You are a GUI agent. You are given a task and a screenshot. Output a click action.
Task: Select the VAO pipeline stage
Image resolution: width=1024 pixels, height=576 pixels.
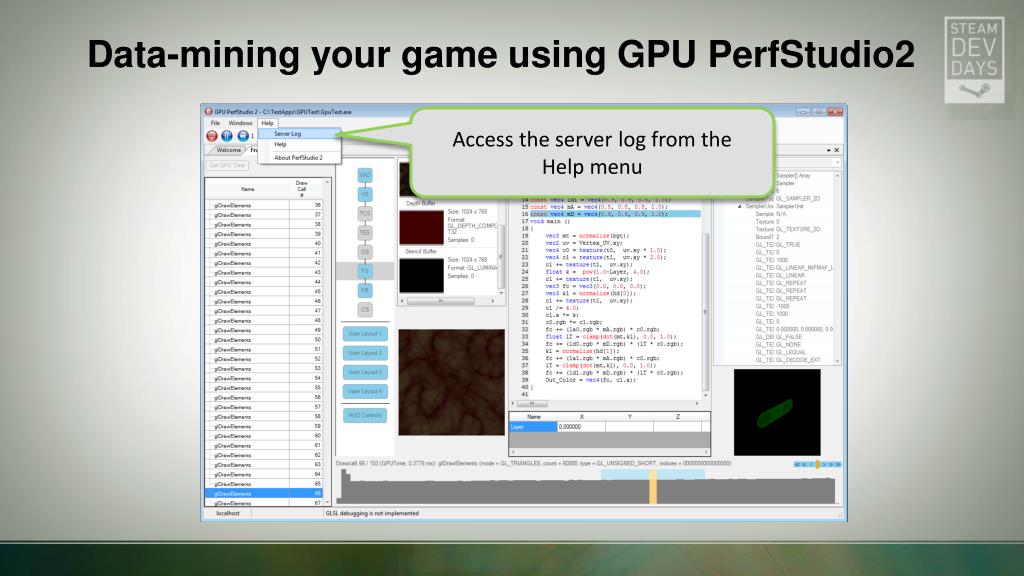point(365,175)
